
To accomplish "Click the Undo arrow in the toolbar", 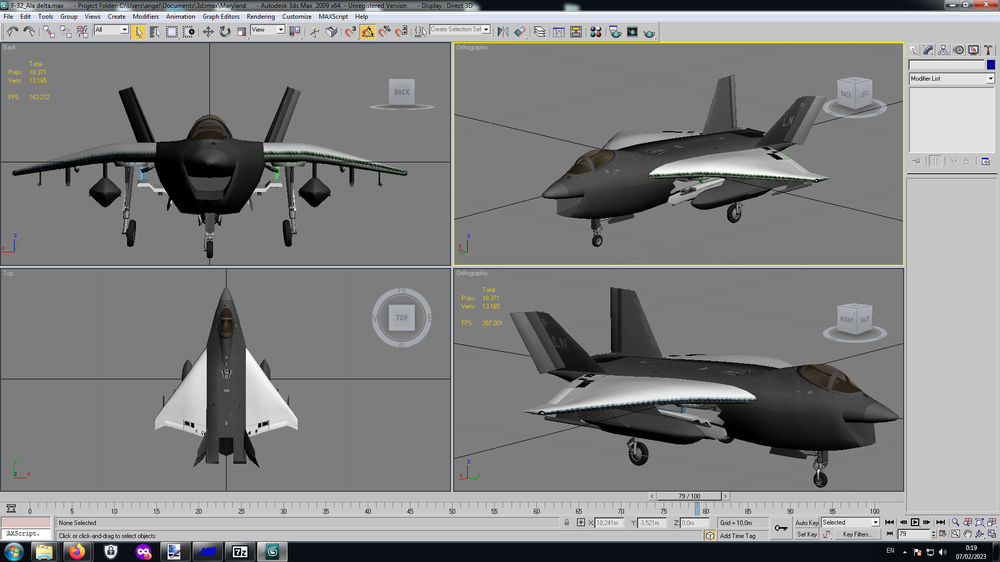I will [13, 31].
